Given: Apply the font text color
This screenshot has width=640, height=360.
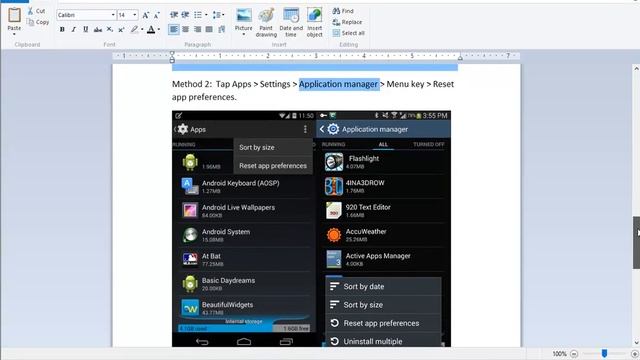Looking at the screenshot, I should [x=151, y=29].
